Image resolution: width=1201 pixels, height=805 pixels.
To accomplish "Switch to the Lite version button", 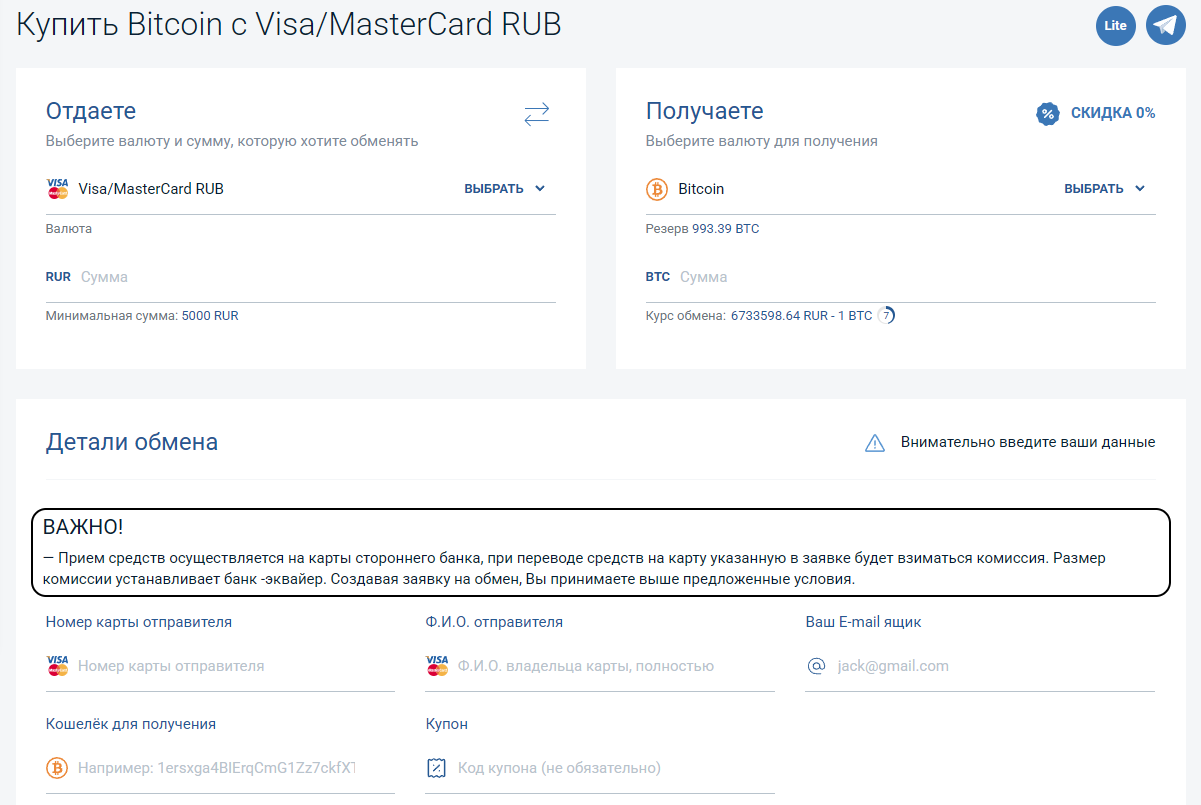I will (1115, 26).
